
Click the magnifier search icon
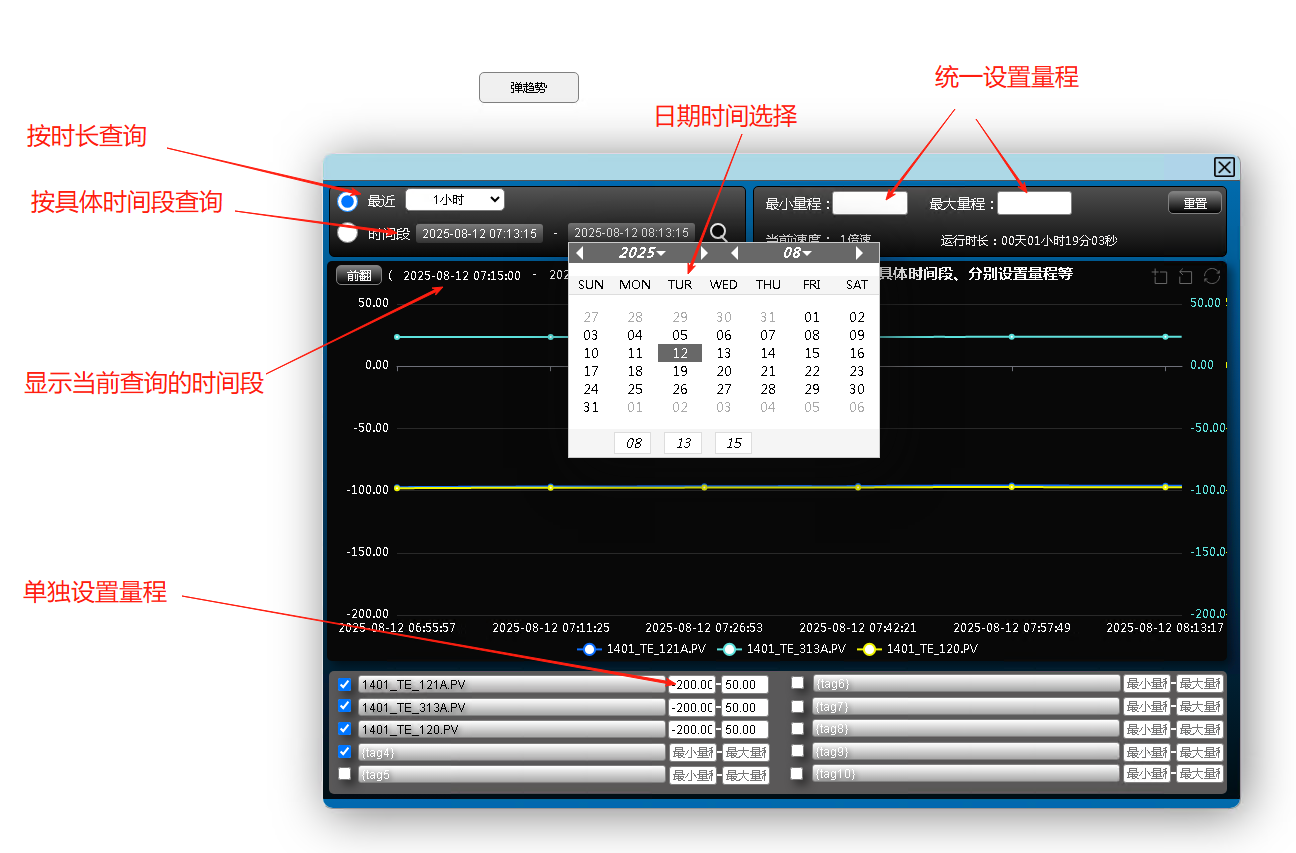718,232
